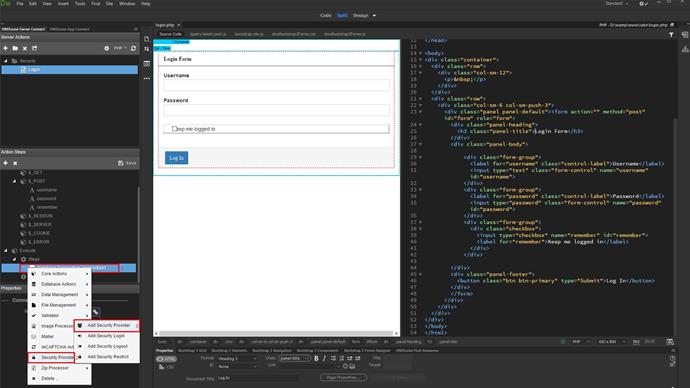Focus the Password field in preview
Image resolution: width=690 pixels, height=388 pixels.
tap(276, 110)
